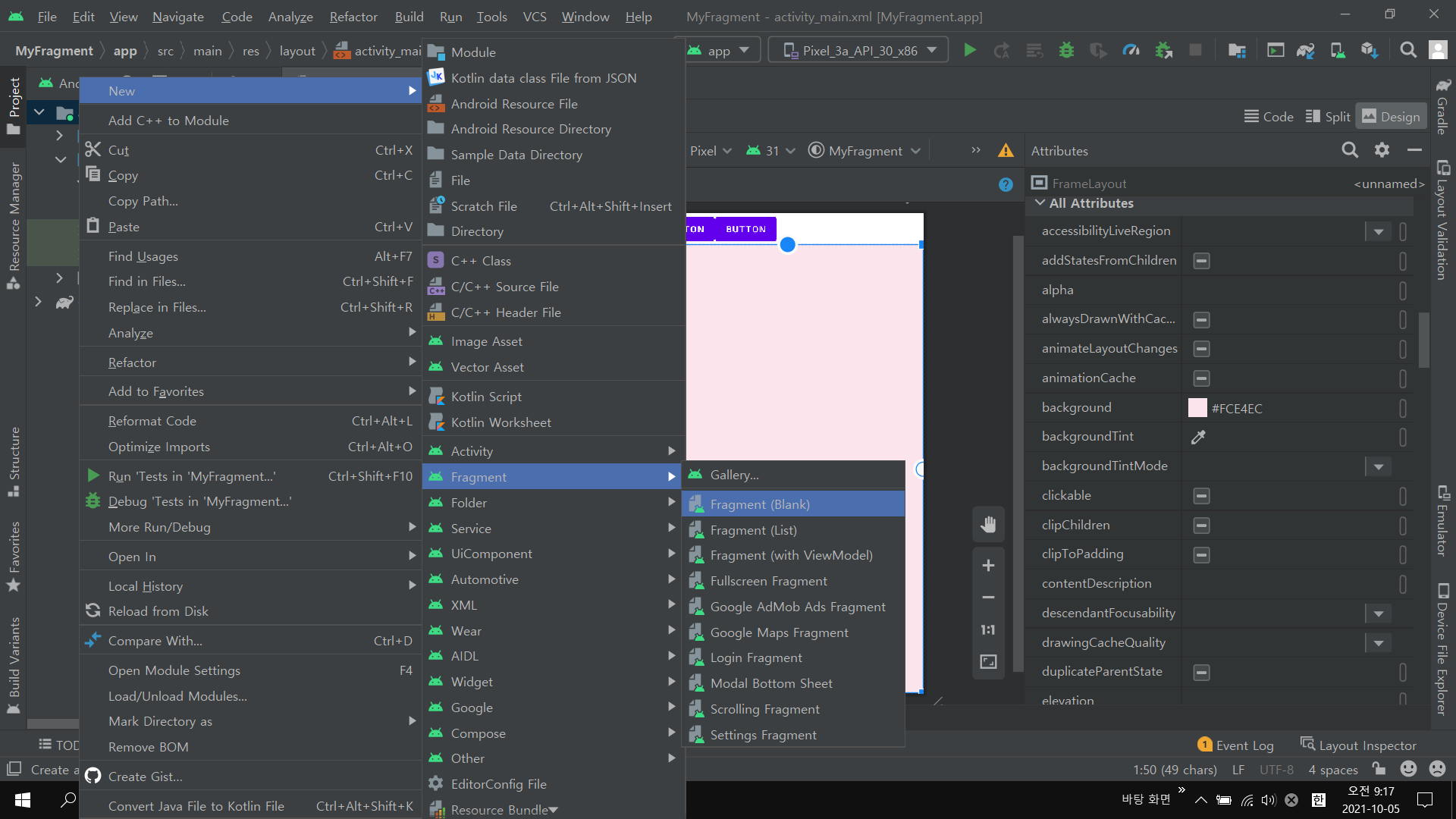Set zoom to 1:1 actual size
This screenshot has height=819, width=1456.
coord(988,629)
